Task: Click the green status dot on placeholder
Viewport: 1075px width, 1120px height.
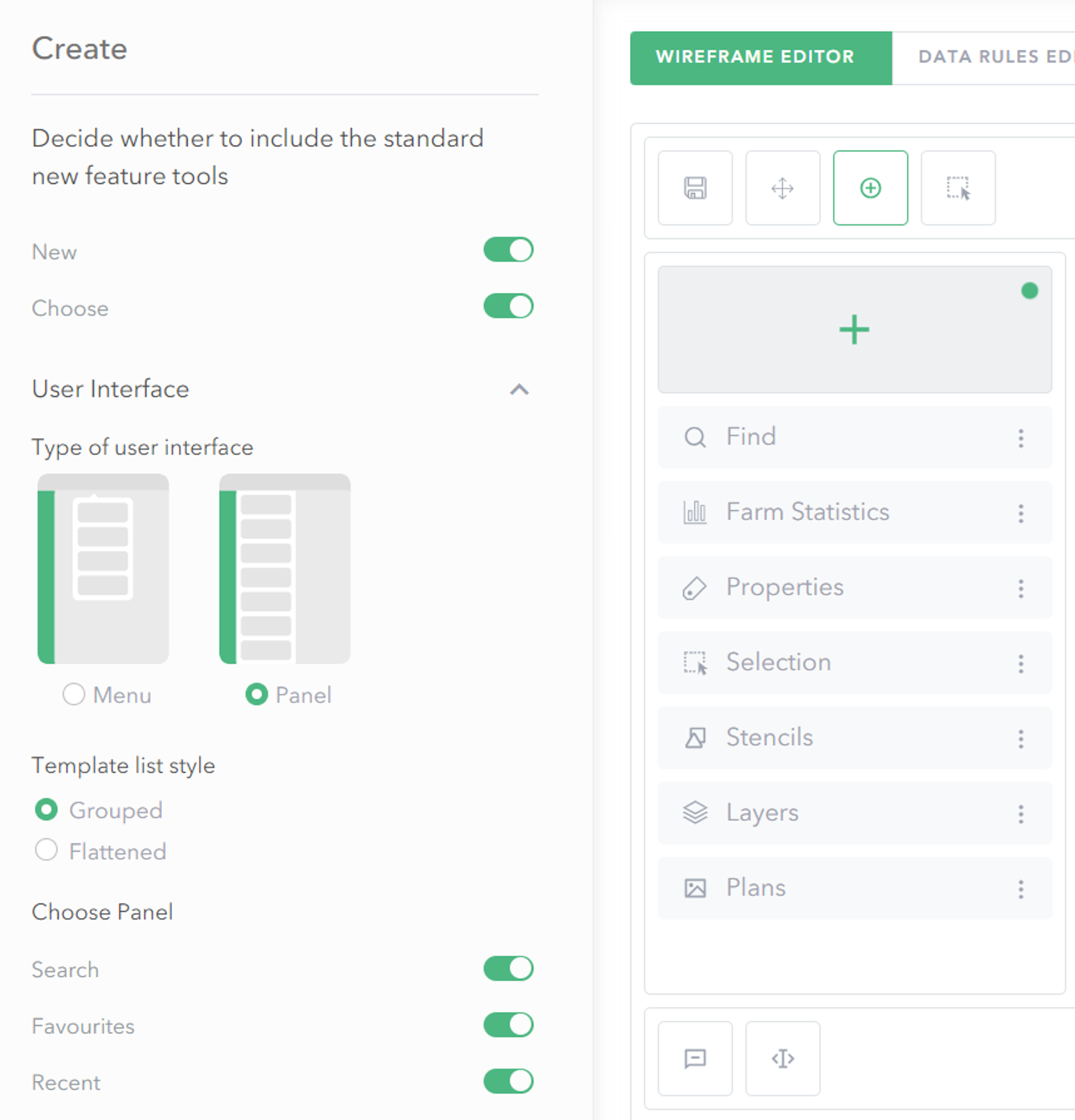Action: pos(1029,291)
